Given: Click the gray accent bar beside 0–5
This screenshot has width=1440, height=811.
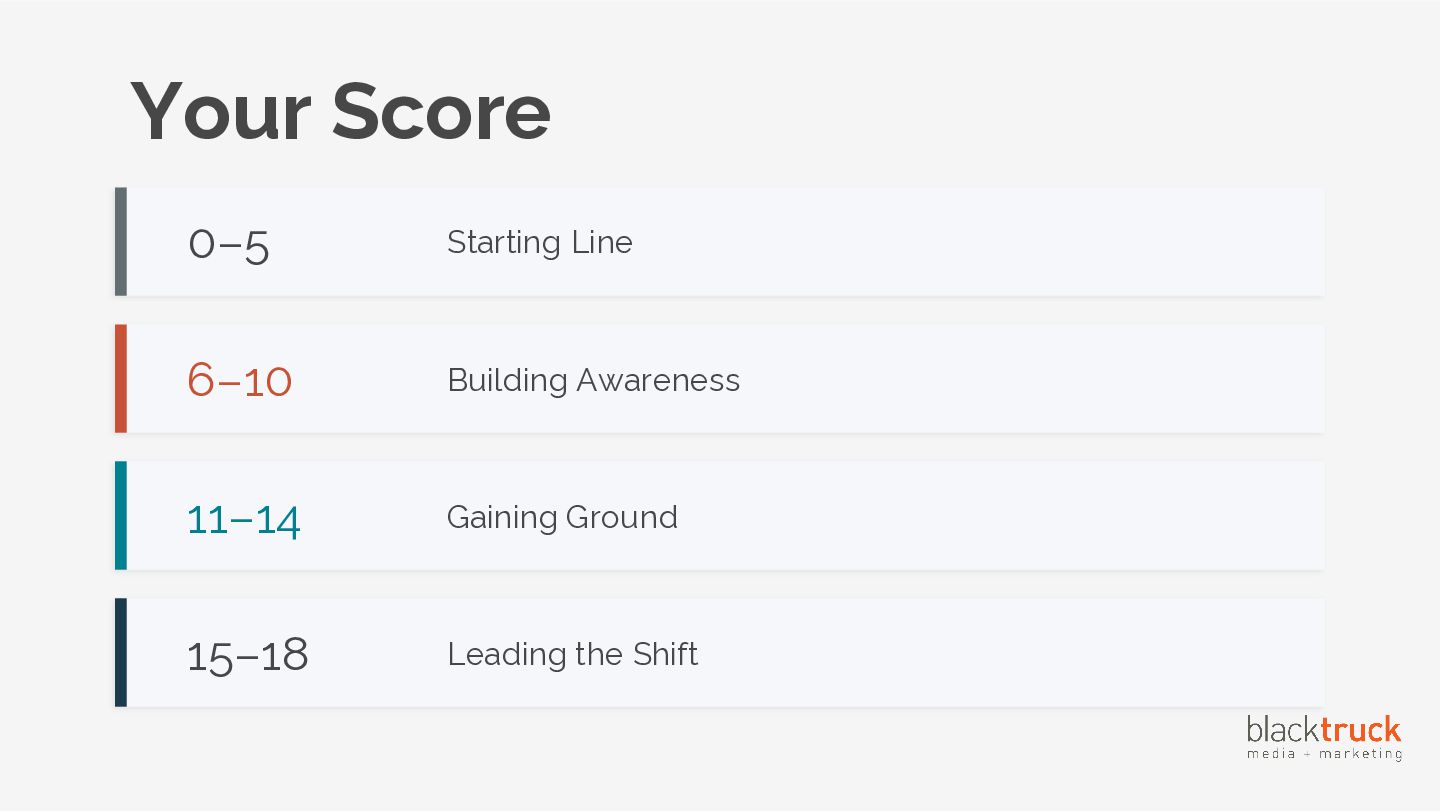Looking at the screenshot, I should [x=121, y=241].
